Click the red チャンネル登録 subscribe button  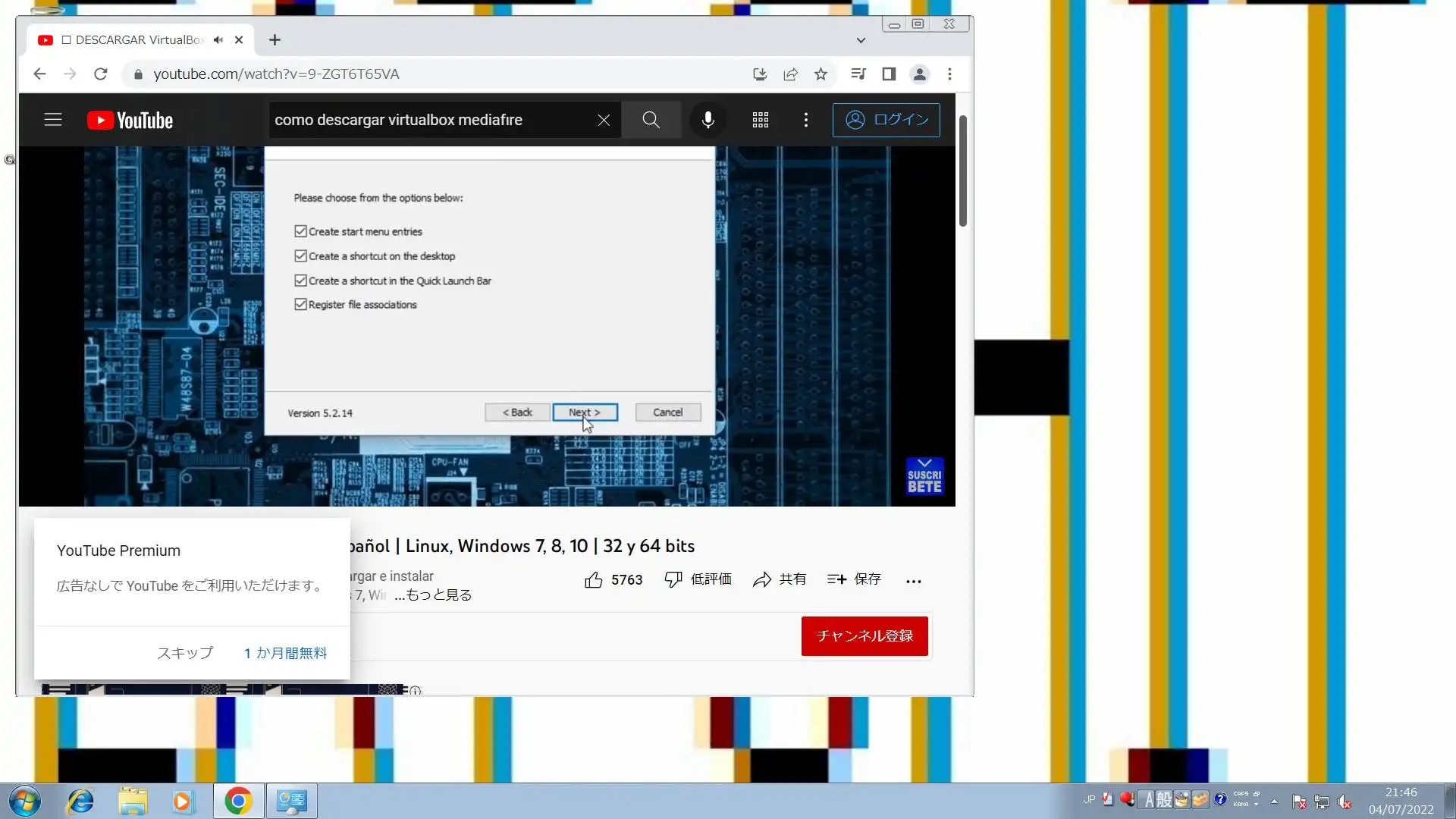coord(864,636)
